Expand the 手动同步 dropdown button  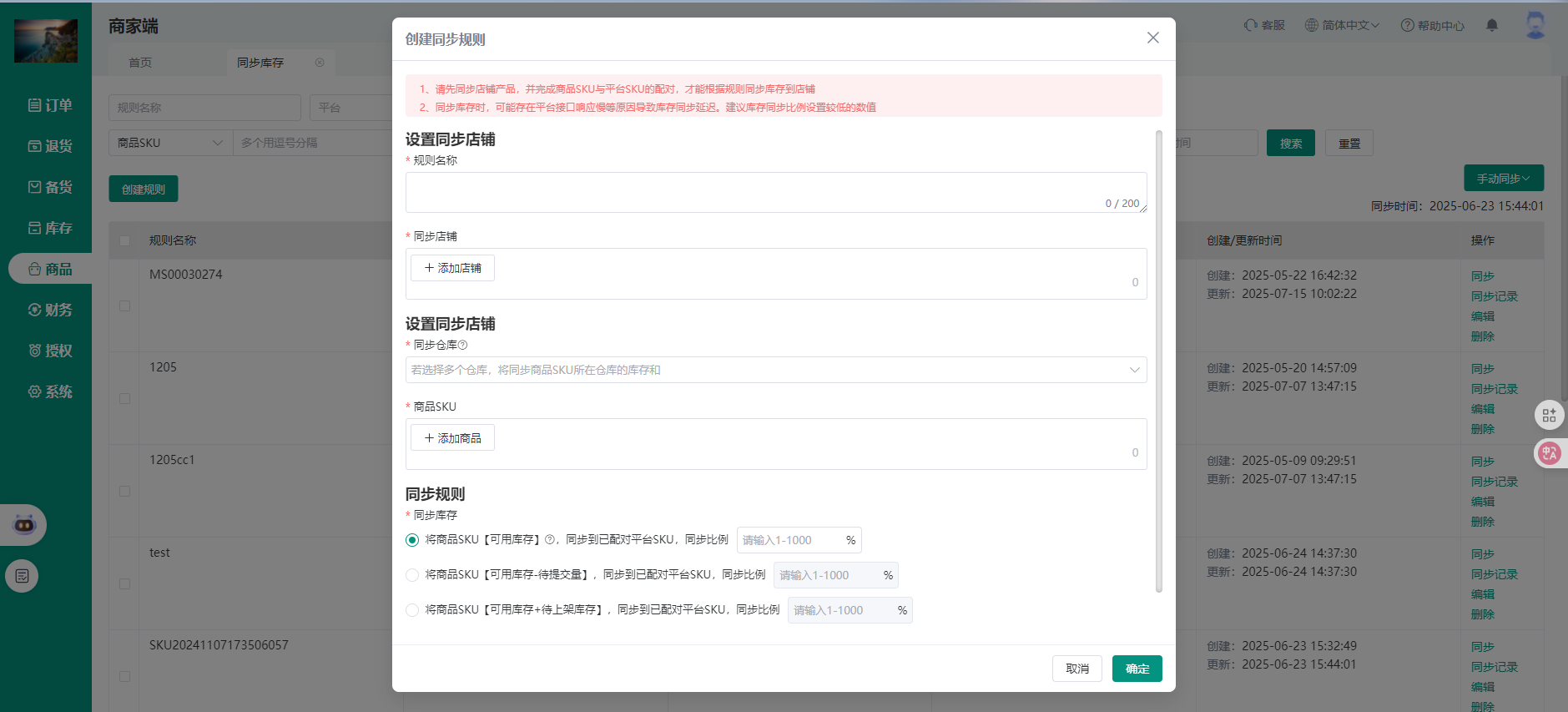[x=1503, y=179]
